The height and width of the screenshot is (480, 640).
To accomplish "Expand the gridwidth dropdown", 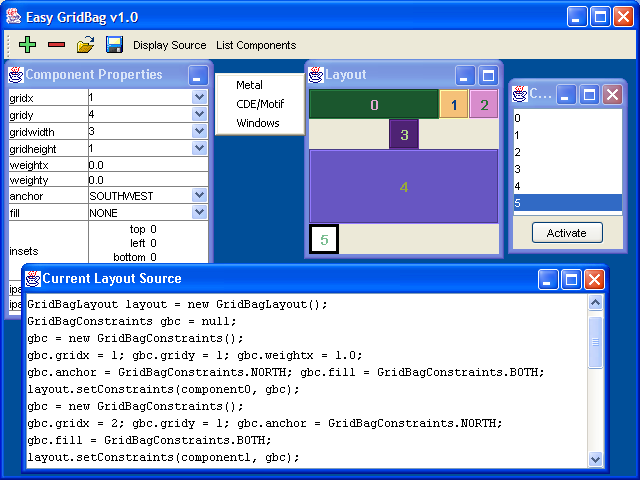I will click(x=199, y=131).
